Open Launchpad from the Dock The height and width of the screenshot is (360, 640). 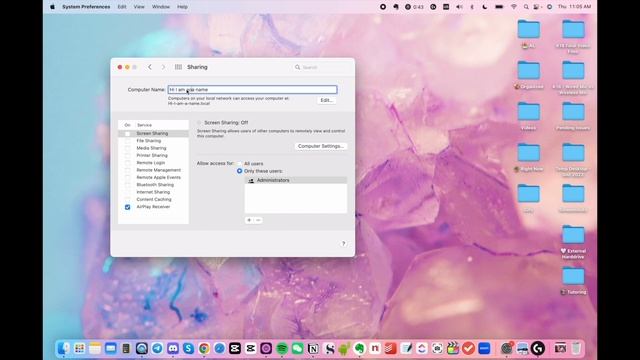pyautogui.click(x=80, y=348)
